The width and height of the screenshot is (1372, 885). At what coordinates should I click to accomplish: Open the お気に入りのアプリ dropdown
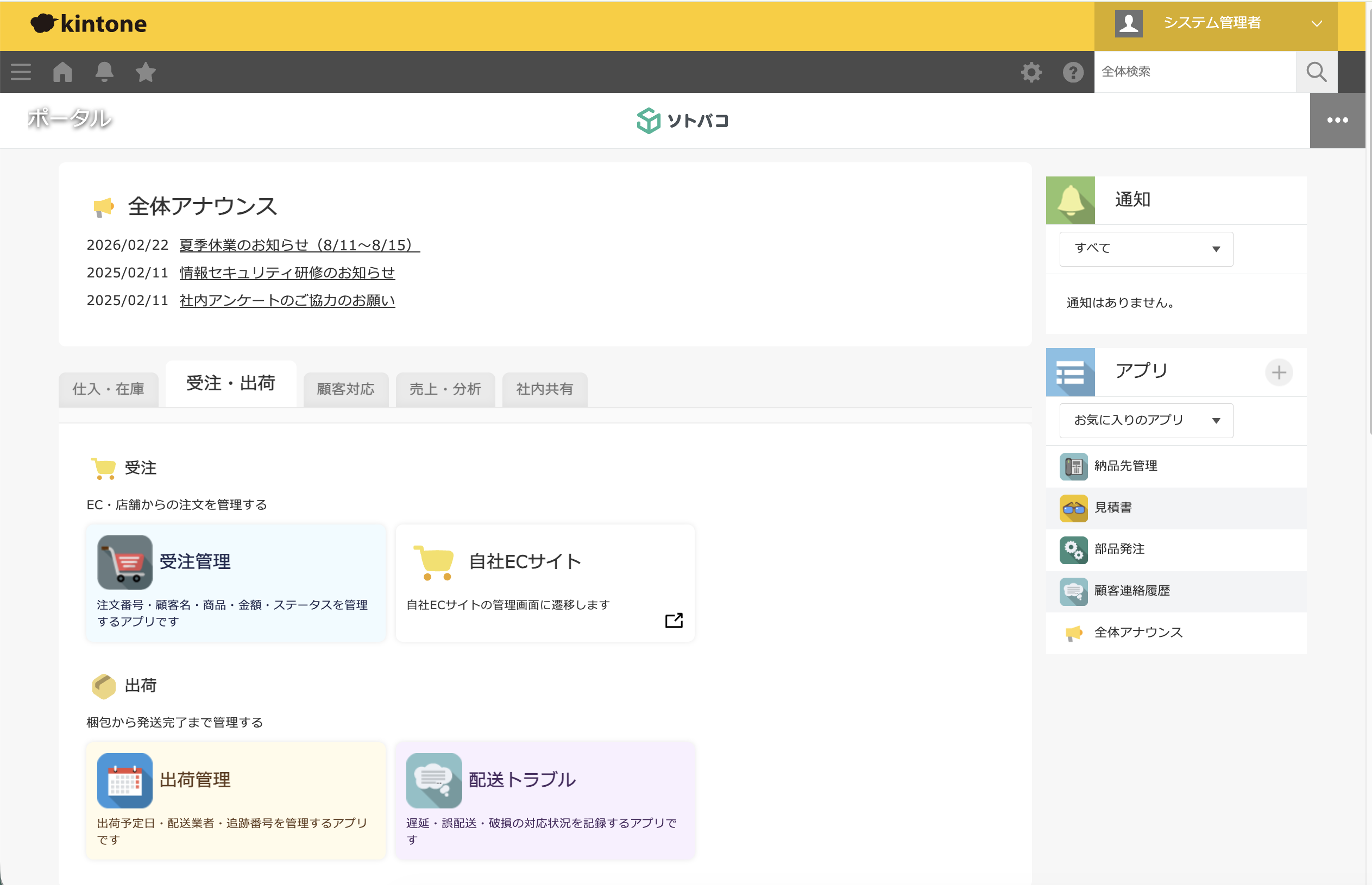pyautogui.click(x=1146, y=421)
